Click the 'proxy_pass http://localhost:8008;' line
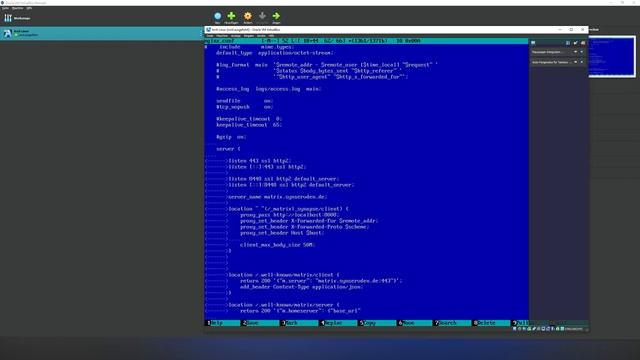 (289, 215)
